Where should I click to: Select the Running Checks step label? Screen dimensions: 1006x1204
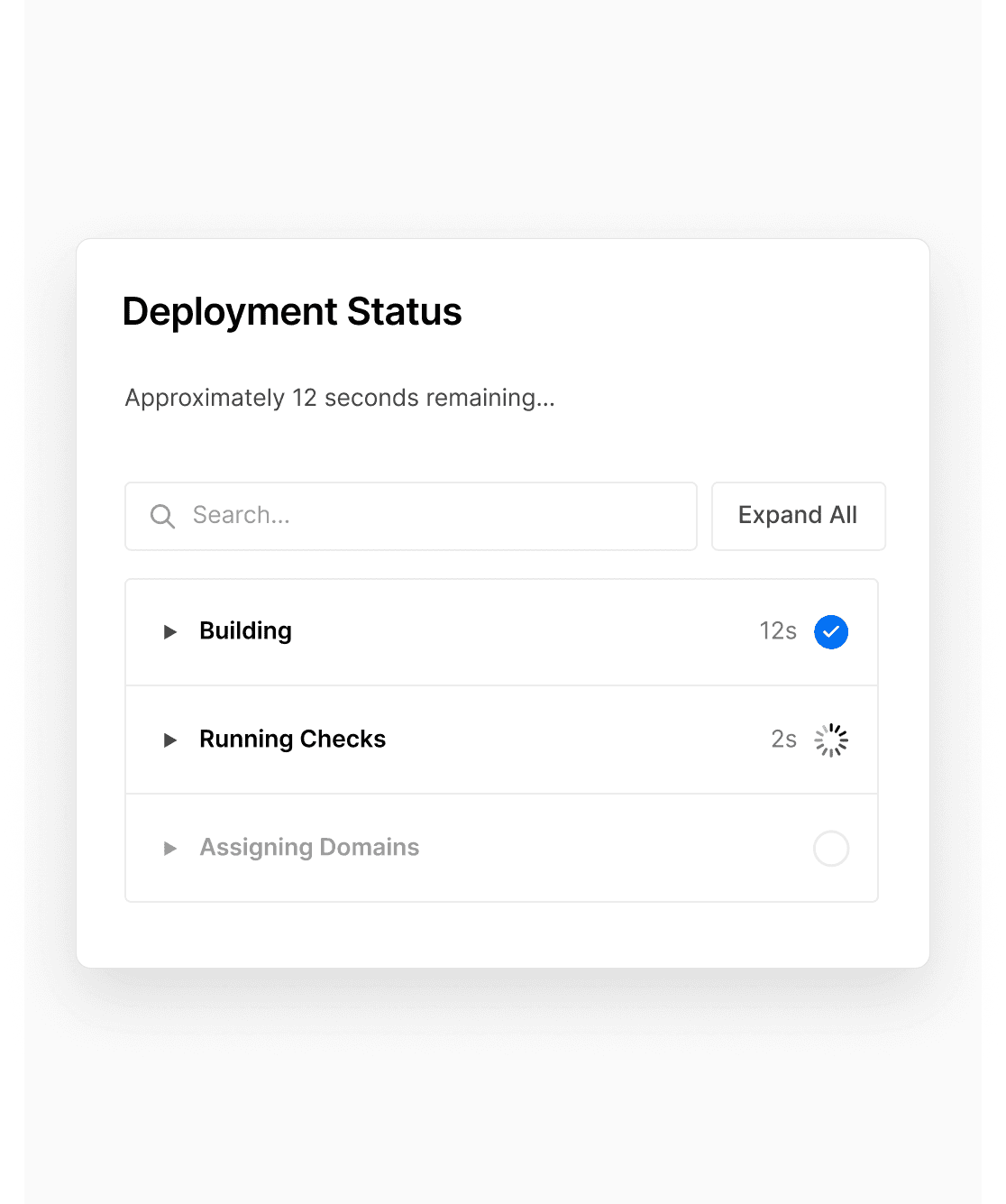point(292,740)
